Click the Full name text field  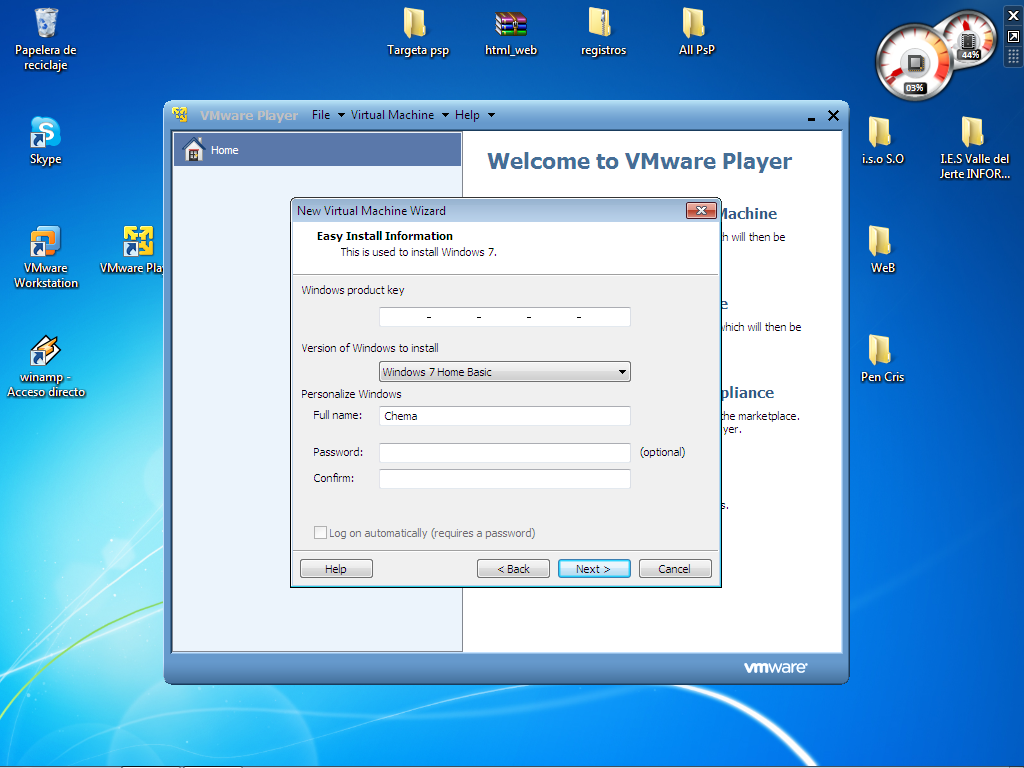(x=504, y=416)
